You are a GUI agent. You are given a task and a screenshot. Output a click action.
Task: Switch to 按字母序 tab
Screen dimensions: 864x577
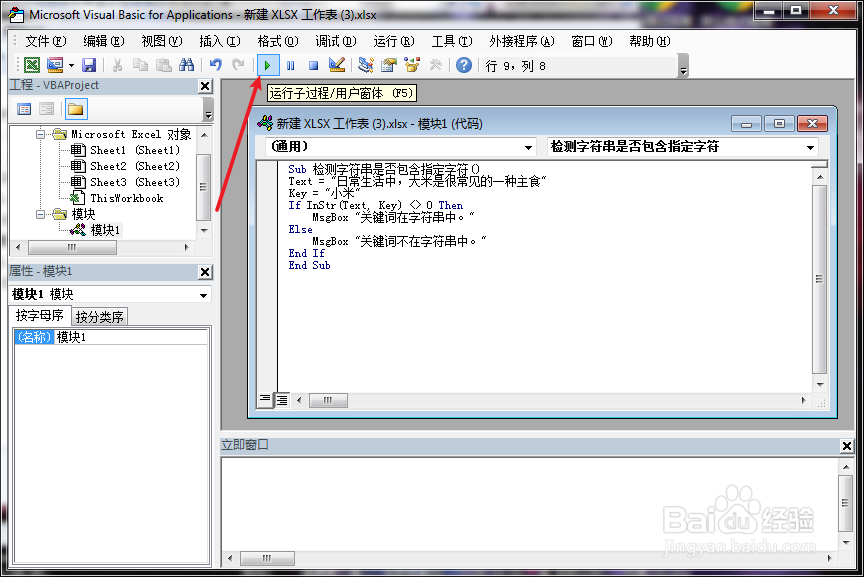(x=40, y=315)
